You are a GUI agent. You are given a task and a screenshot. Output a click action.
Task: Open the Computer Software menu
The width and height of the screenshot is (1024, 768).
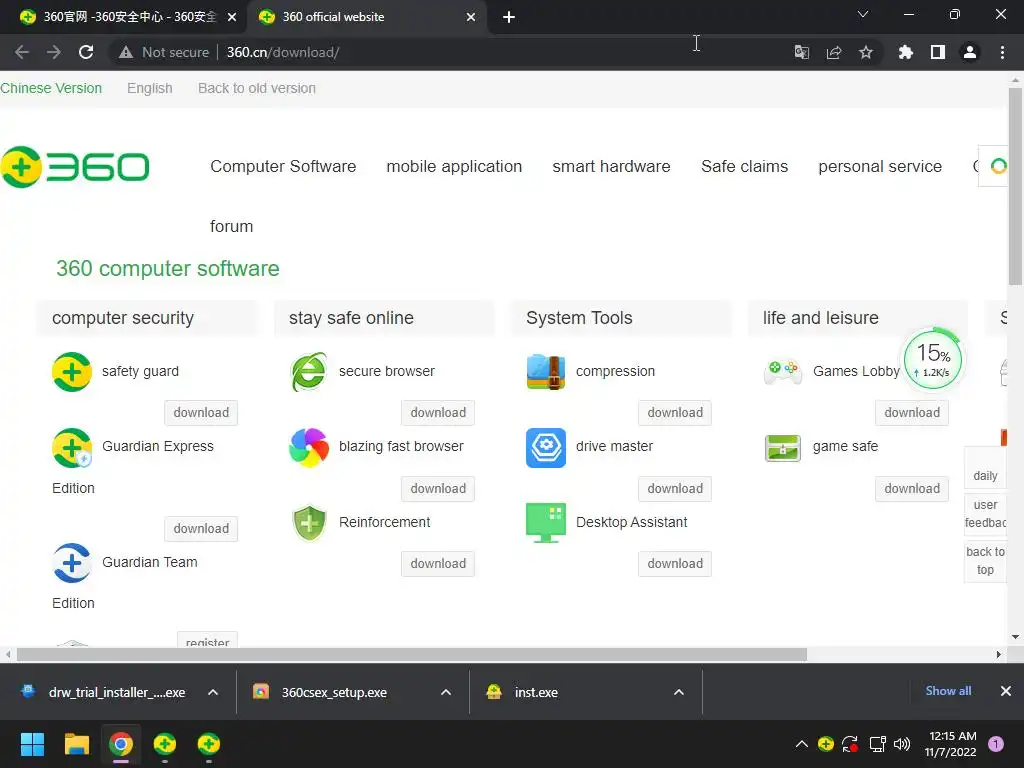click(283, 167)
